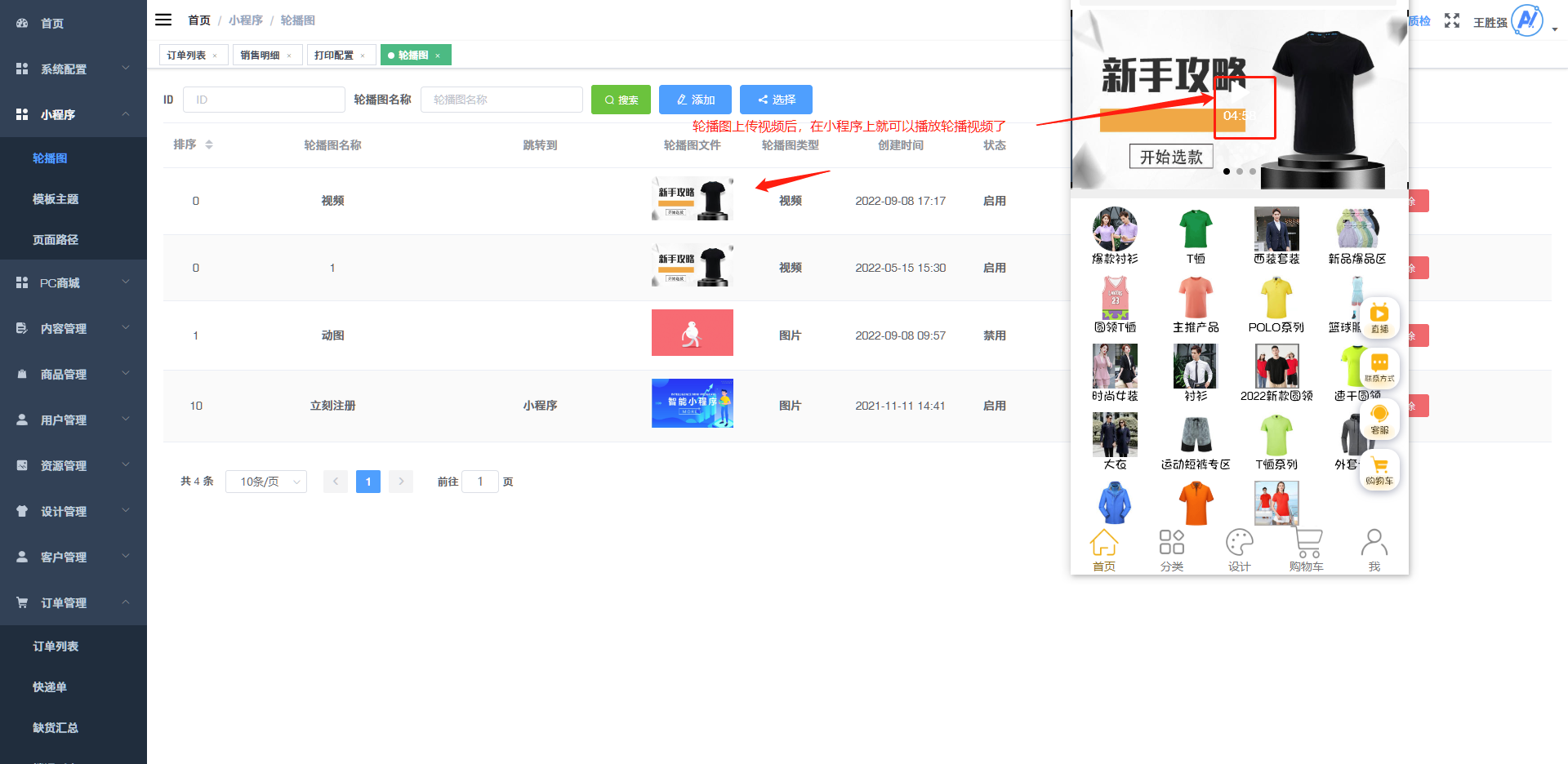This screenshot has height=764, width=1568.
Task: Click inside the ID input field
Action: 264,99
